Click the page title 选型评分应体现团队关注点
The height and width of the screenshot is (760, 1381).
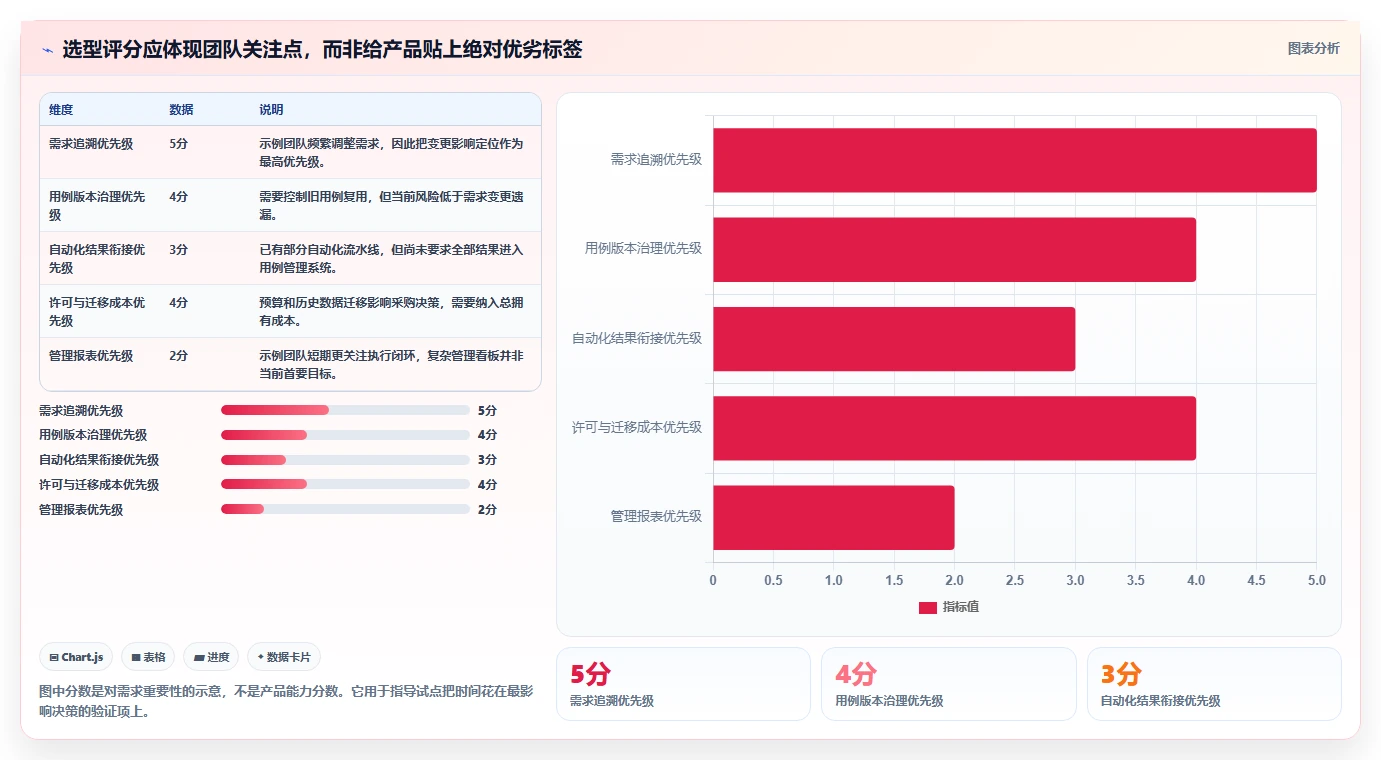click(x=322, y=50)
